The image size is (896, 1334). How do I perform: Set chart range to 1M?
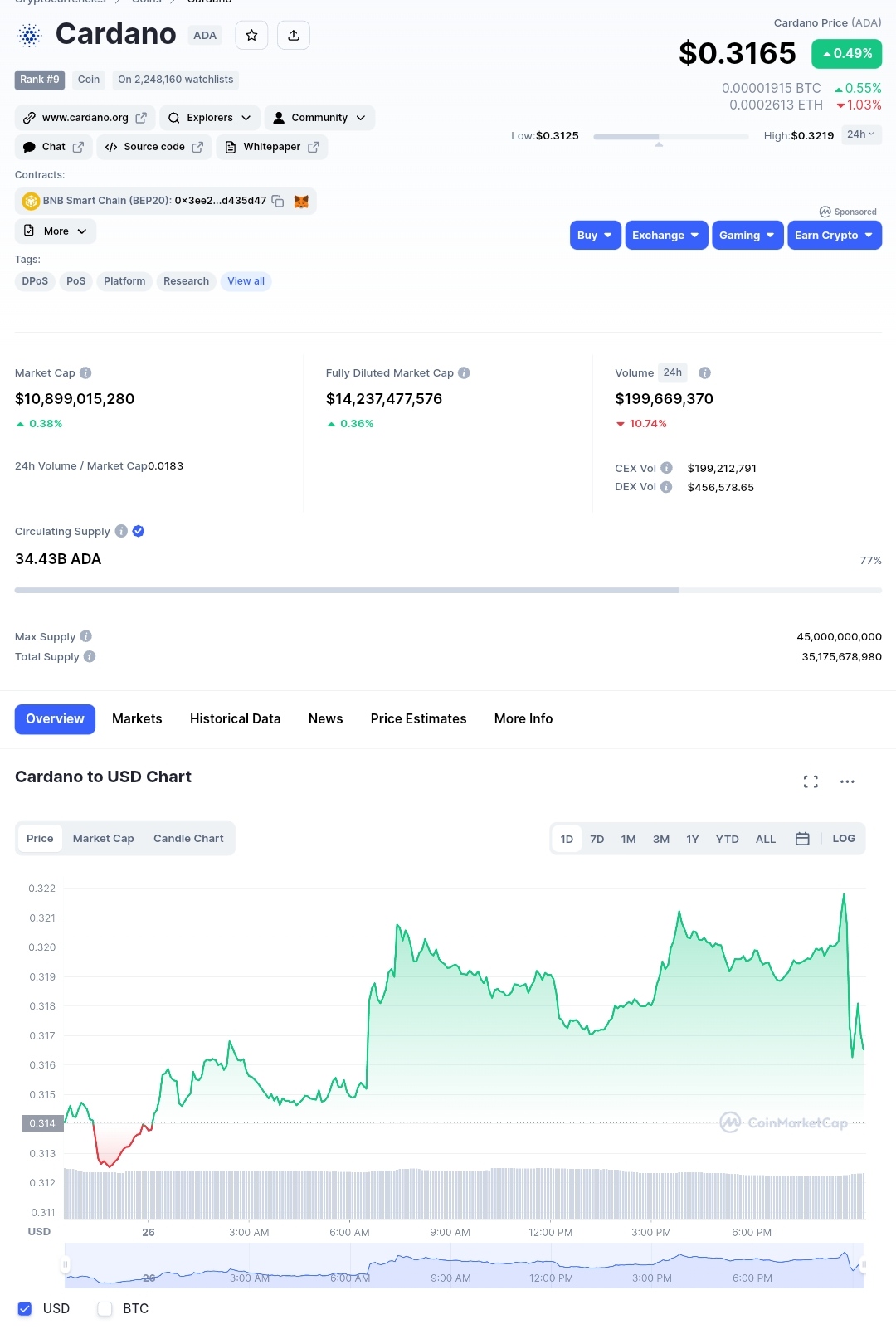tap(629, 839)
